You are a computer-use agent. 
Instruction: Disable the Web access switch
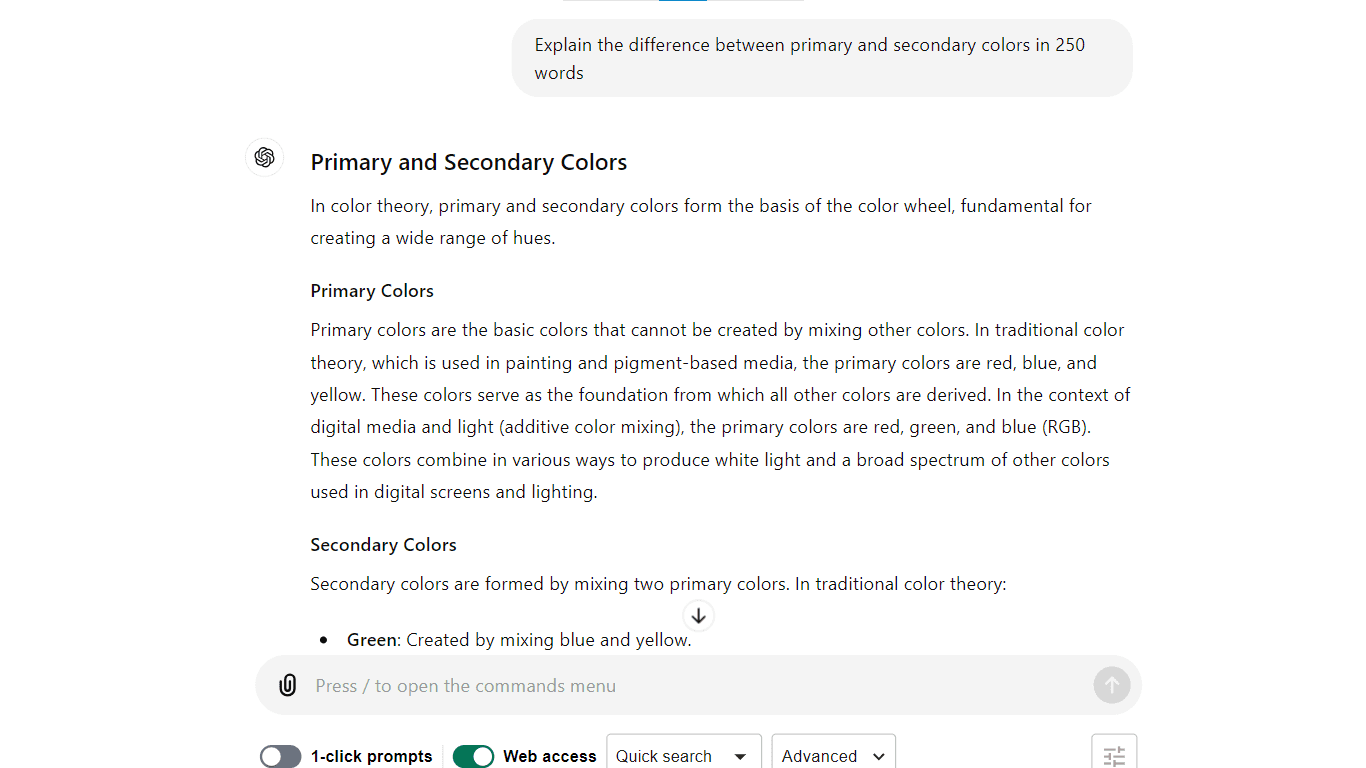[473, 756]
